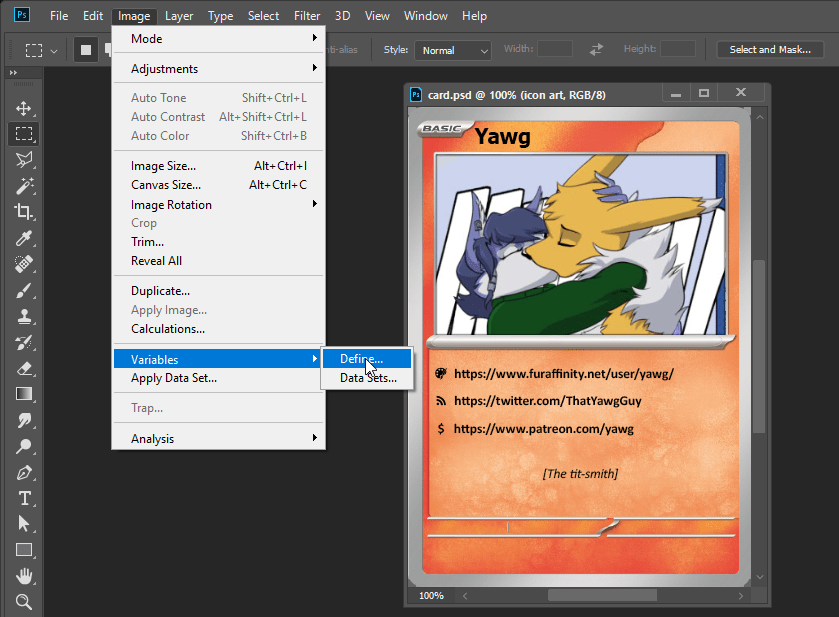Image resolution: width=839 pixels, height=617 pixels.
Task: Open the Filter menu
Action: 307,16
